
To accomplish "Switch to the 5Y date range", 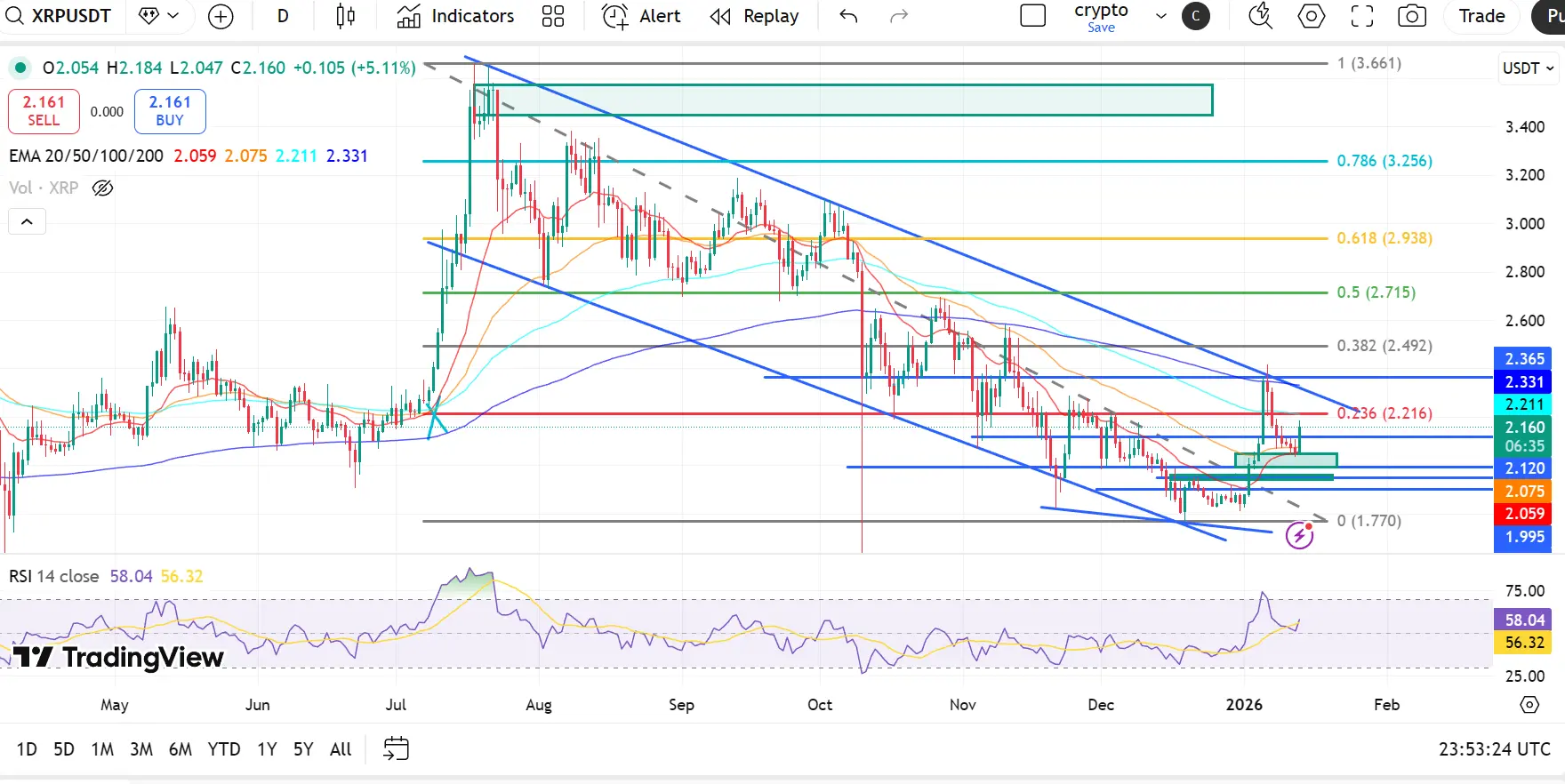I will click(303, 749).
